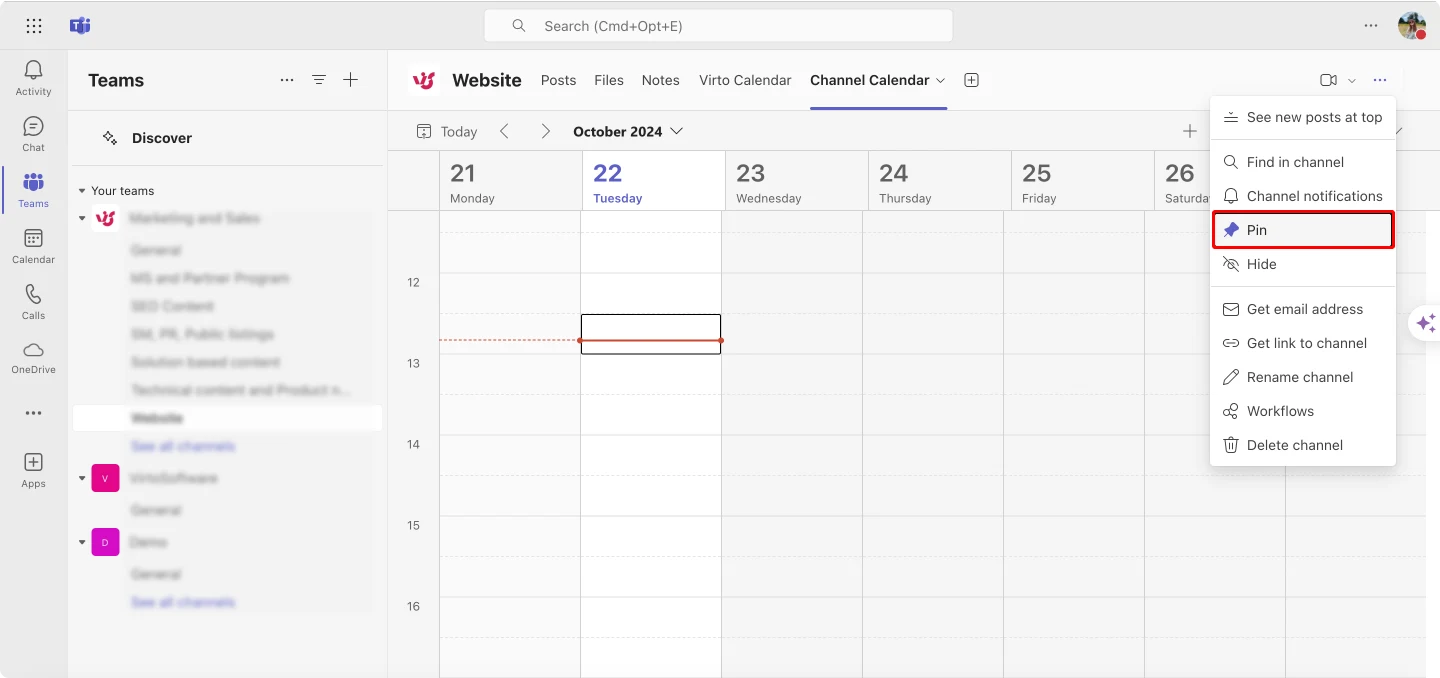Screen dimensions: 1440x678
Task: Click the channel more options ellipsis
Action: click(x=1380, y=80)
